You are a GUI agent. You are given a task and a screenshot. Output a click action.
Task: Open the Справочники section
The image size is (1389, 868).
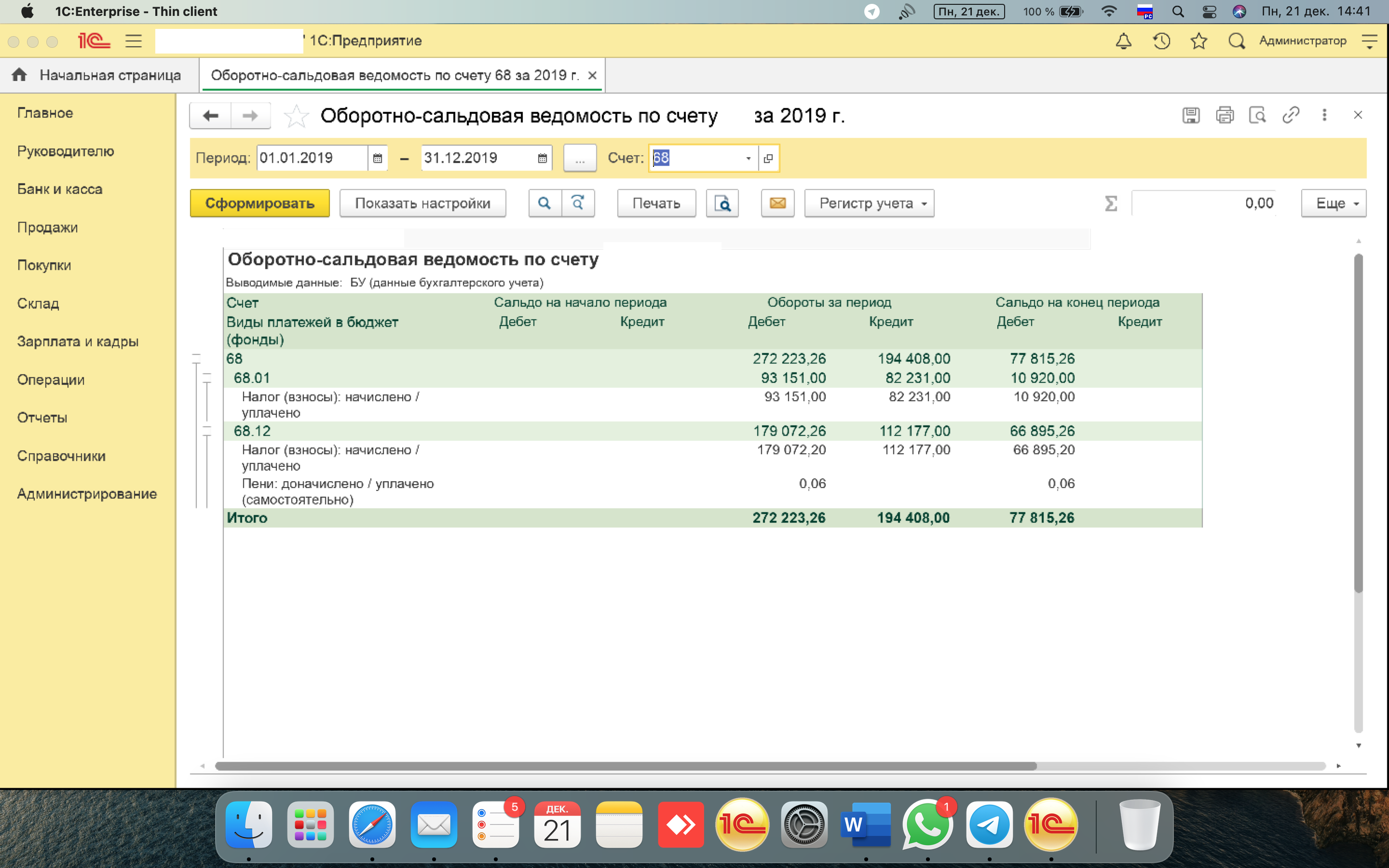pyautogui.click(x=61, y=456)
